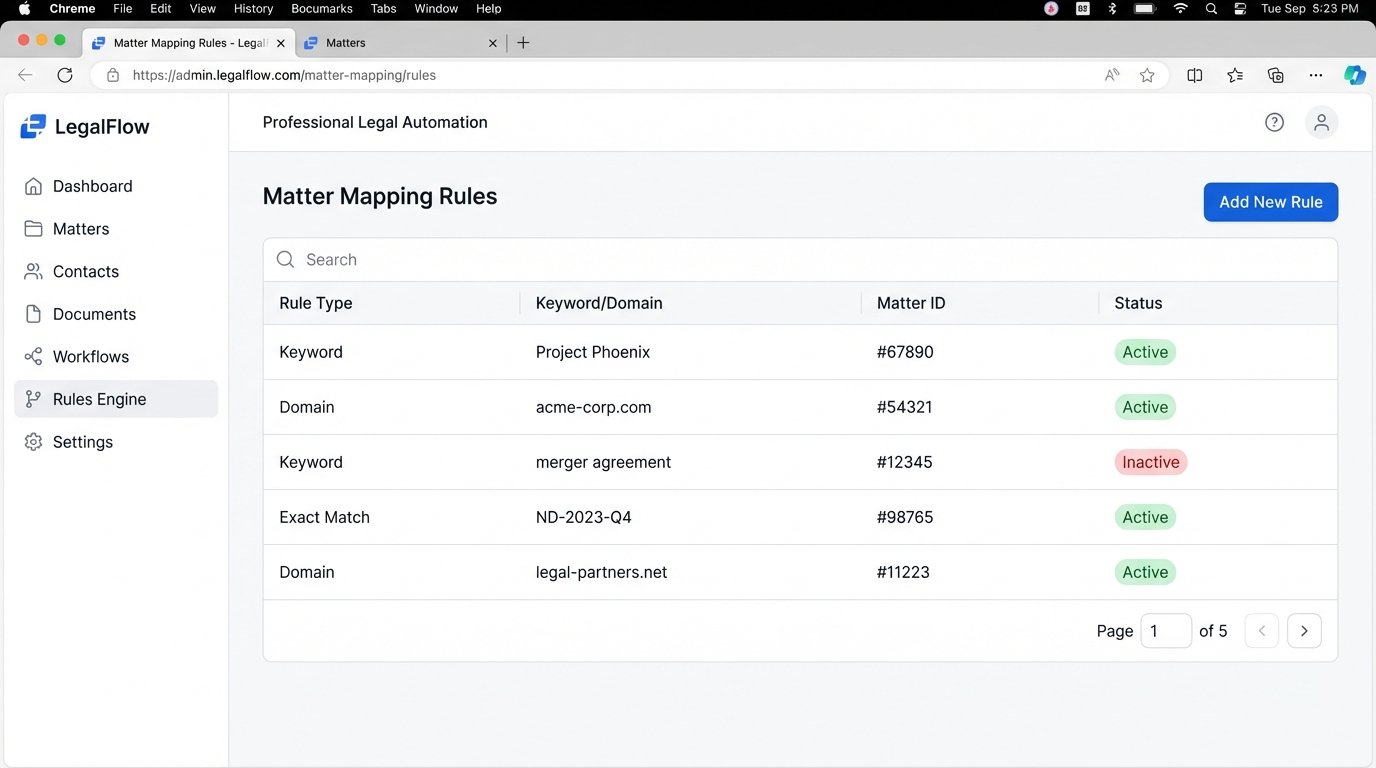
Task: Click the Add New Rule button
Action: coord(1270,201)
